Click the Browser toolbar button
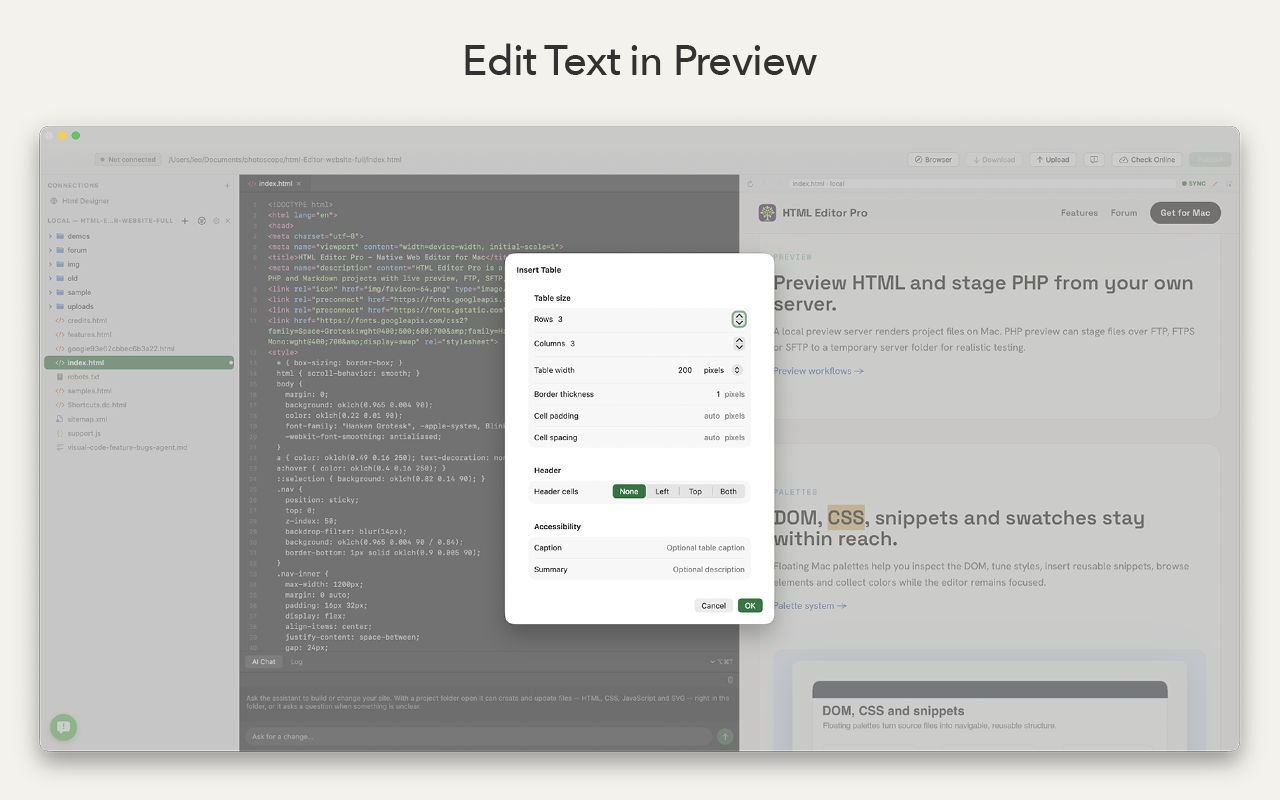 pos(933,160)
